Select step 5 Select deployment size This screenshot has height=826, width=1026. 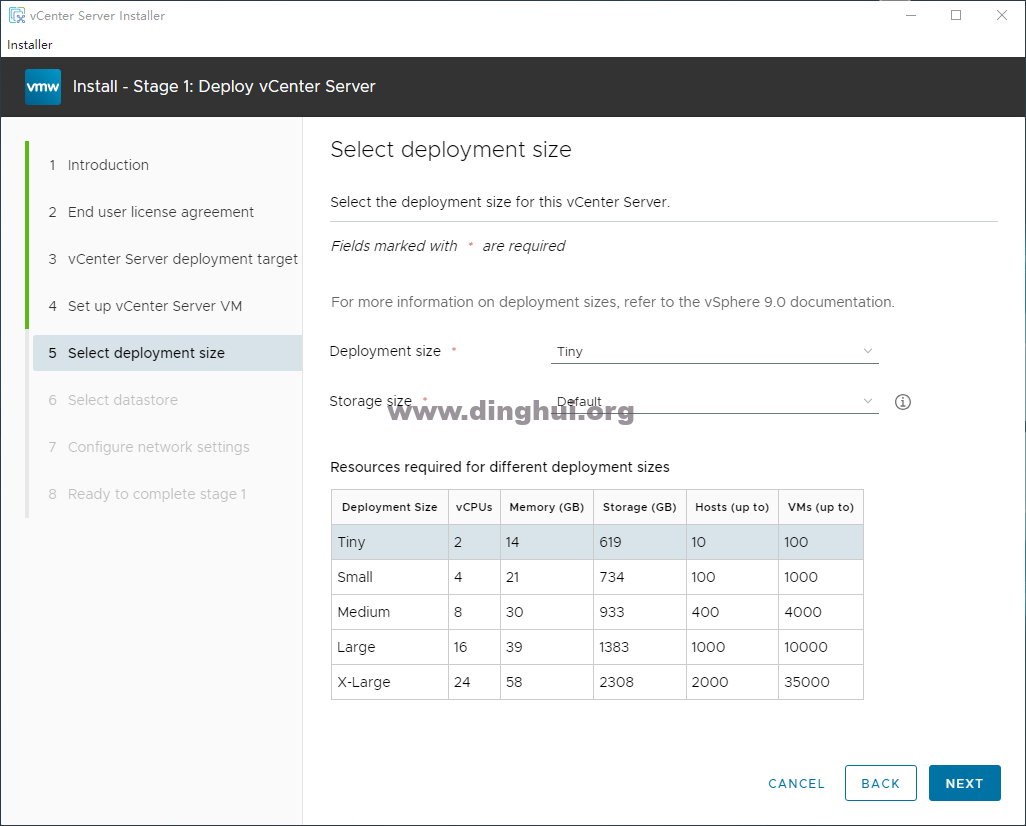click(x=168, y=353)
